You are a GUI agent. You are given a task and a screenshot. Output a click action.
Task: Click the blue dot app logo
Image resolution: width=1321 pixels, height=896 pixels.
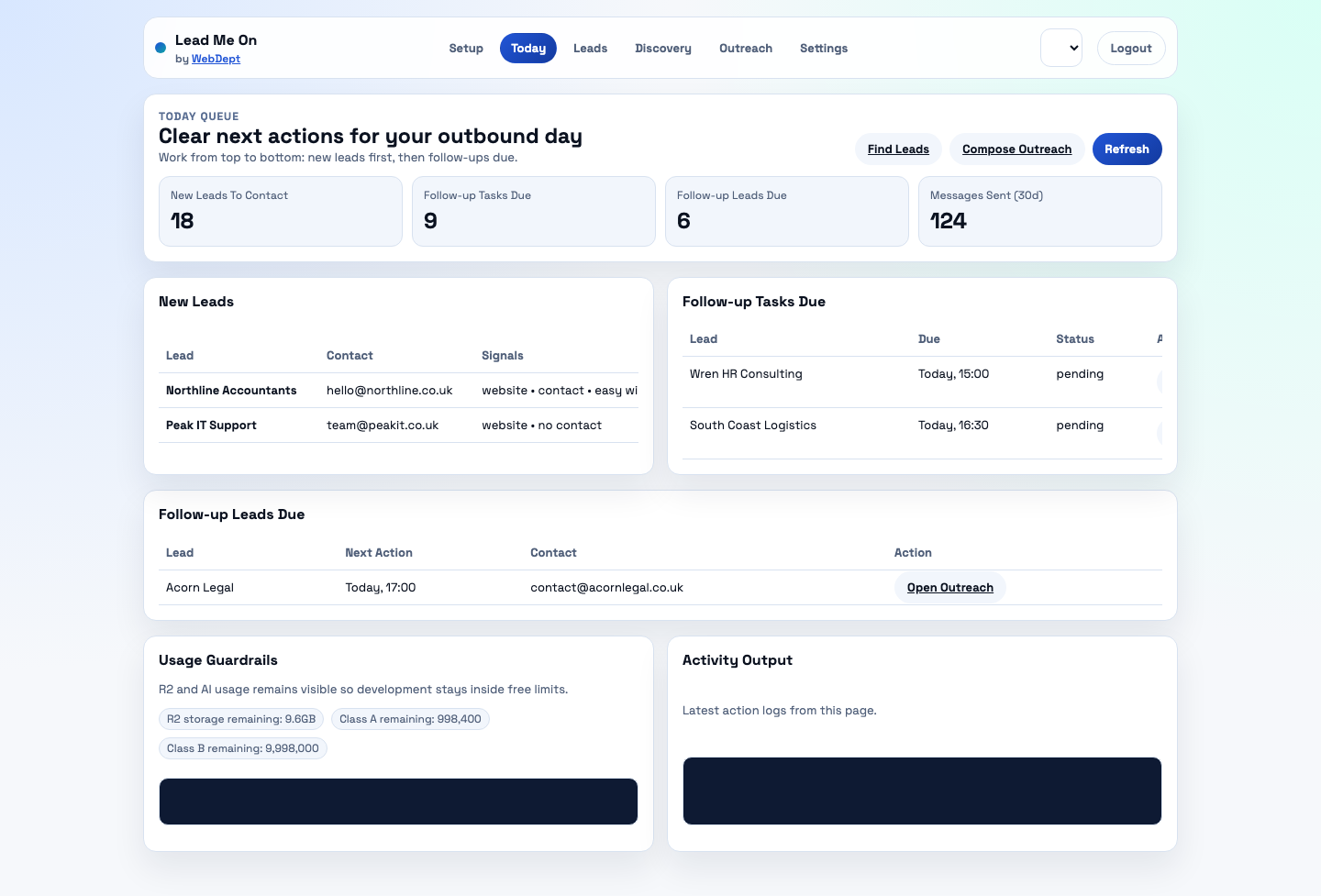pos(161,48)
